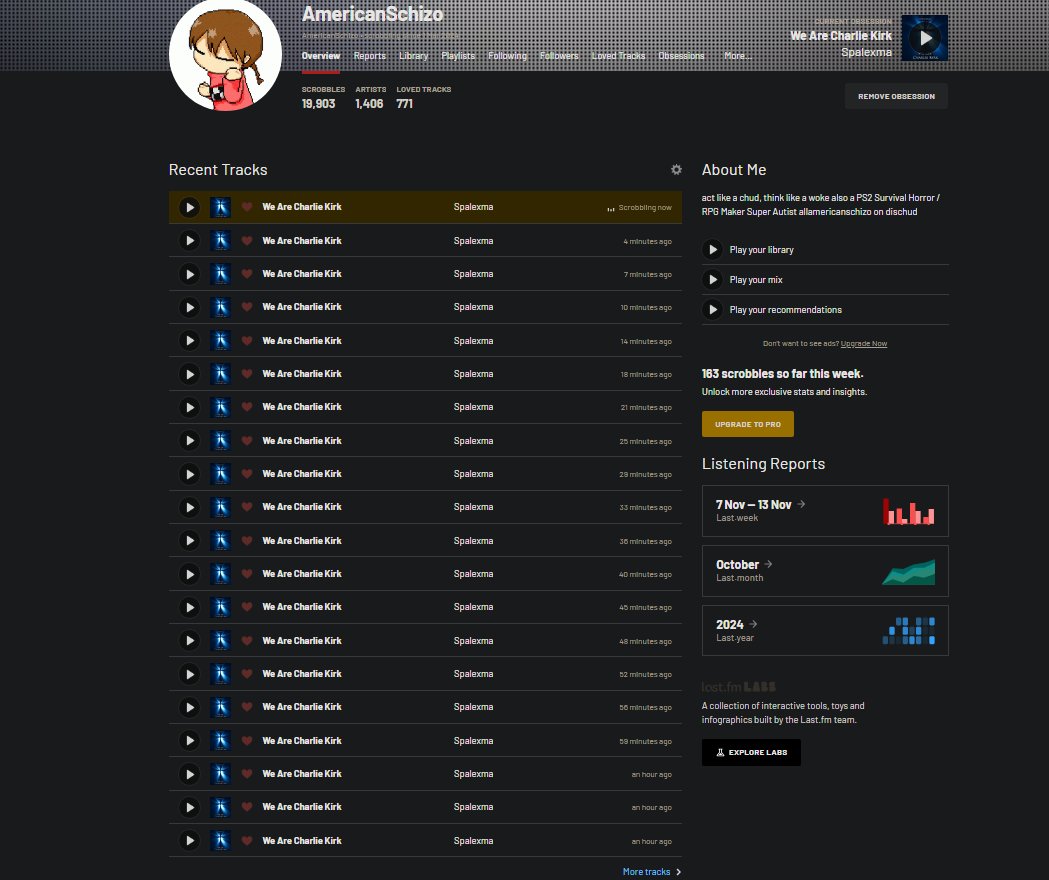The width and height of the screenshot is (1049, 880).
Task: Open the Obsessions tab
Action: (x=681, y=56)
